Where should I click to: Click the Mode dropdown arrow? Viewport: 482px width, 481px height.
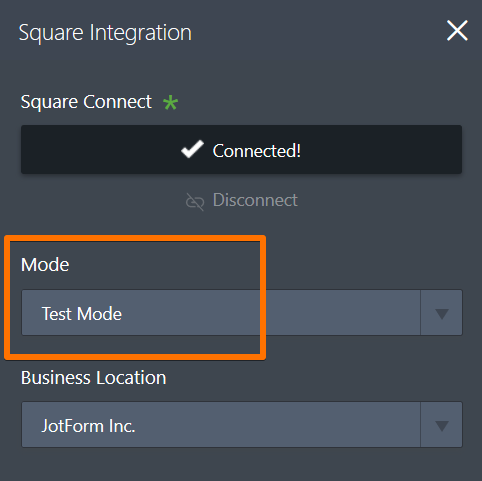tap(441, 313)
